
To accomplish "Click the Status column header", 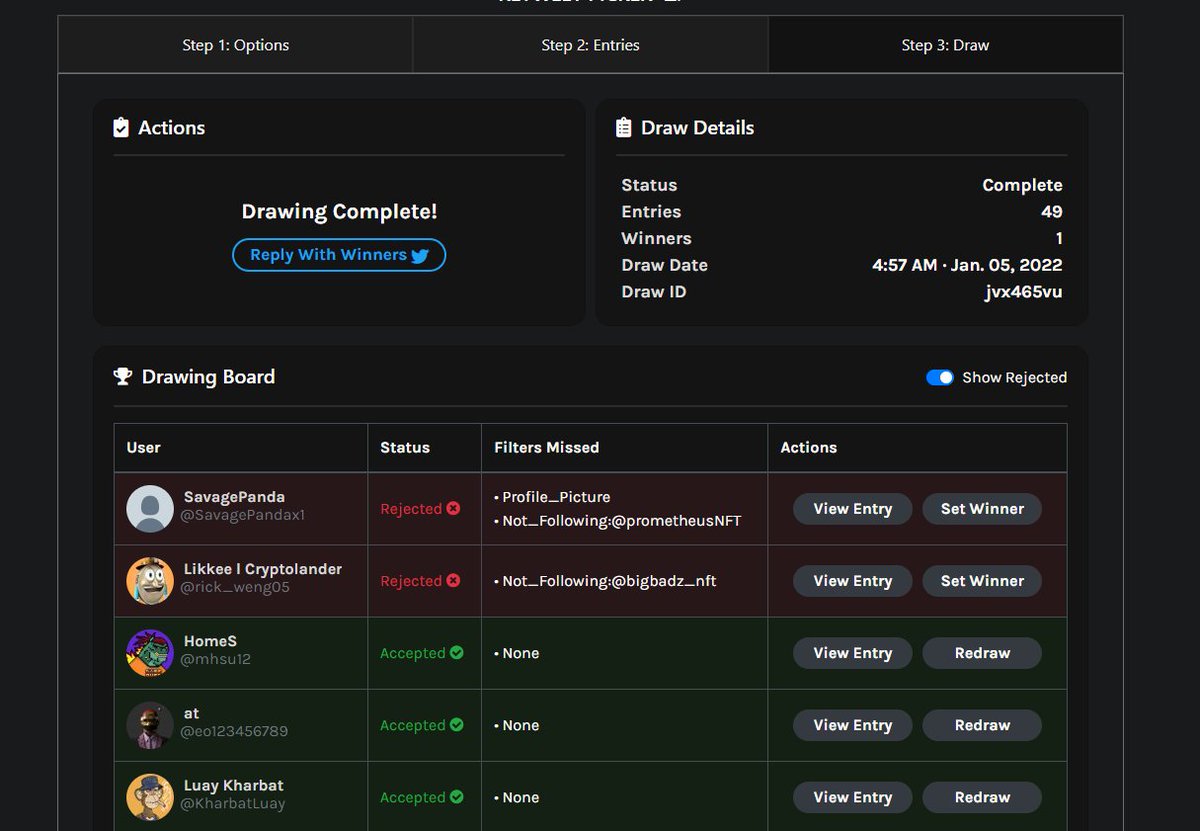I will (x=405, y=448).
